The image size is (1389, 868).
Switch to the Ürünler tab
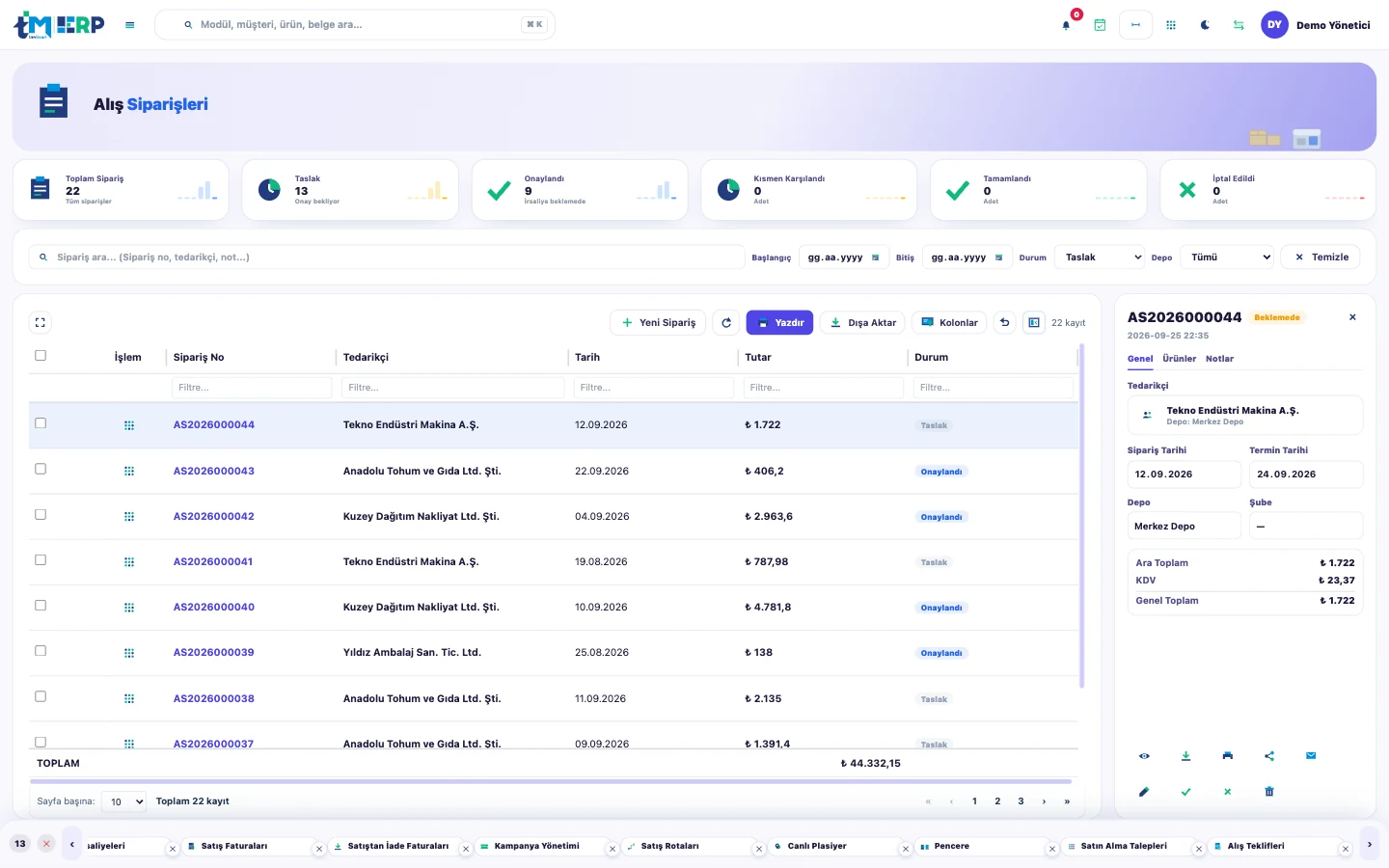coord(1179,359)
